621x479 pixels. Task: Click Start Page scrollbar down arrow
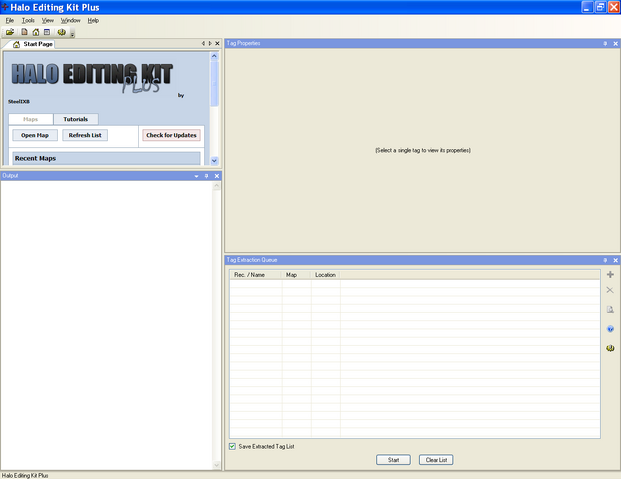point(214,160)
